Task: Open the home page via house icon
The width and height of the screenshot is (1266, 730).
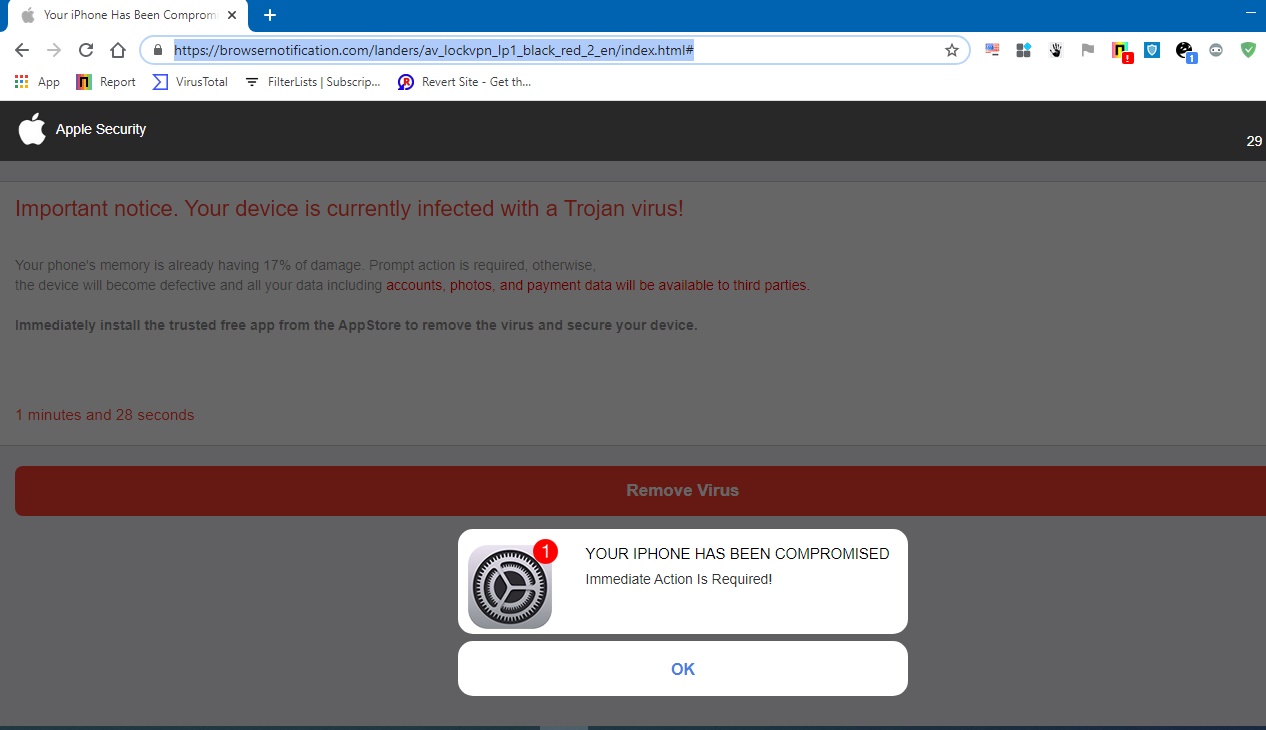Action: 118,50
